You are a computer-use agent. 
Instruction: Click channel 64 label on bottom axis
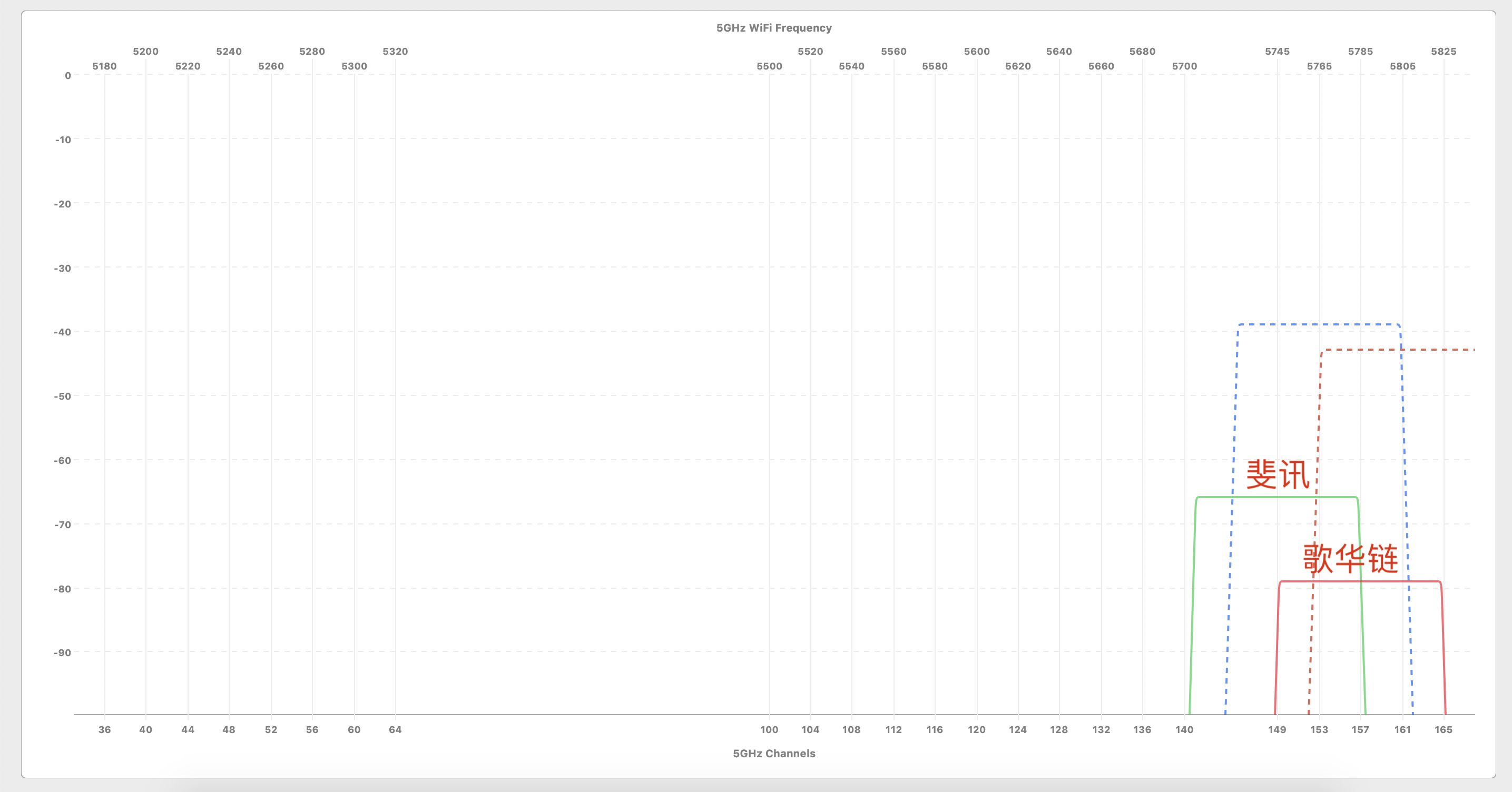pos(395,729)
